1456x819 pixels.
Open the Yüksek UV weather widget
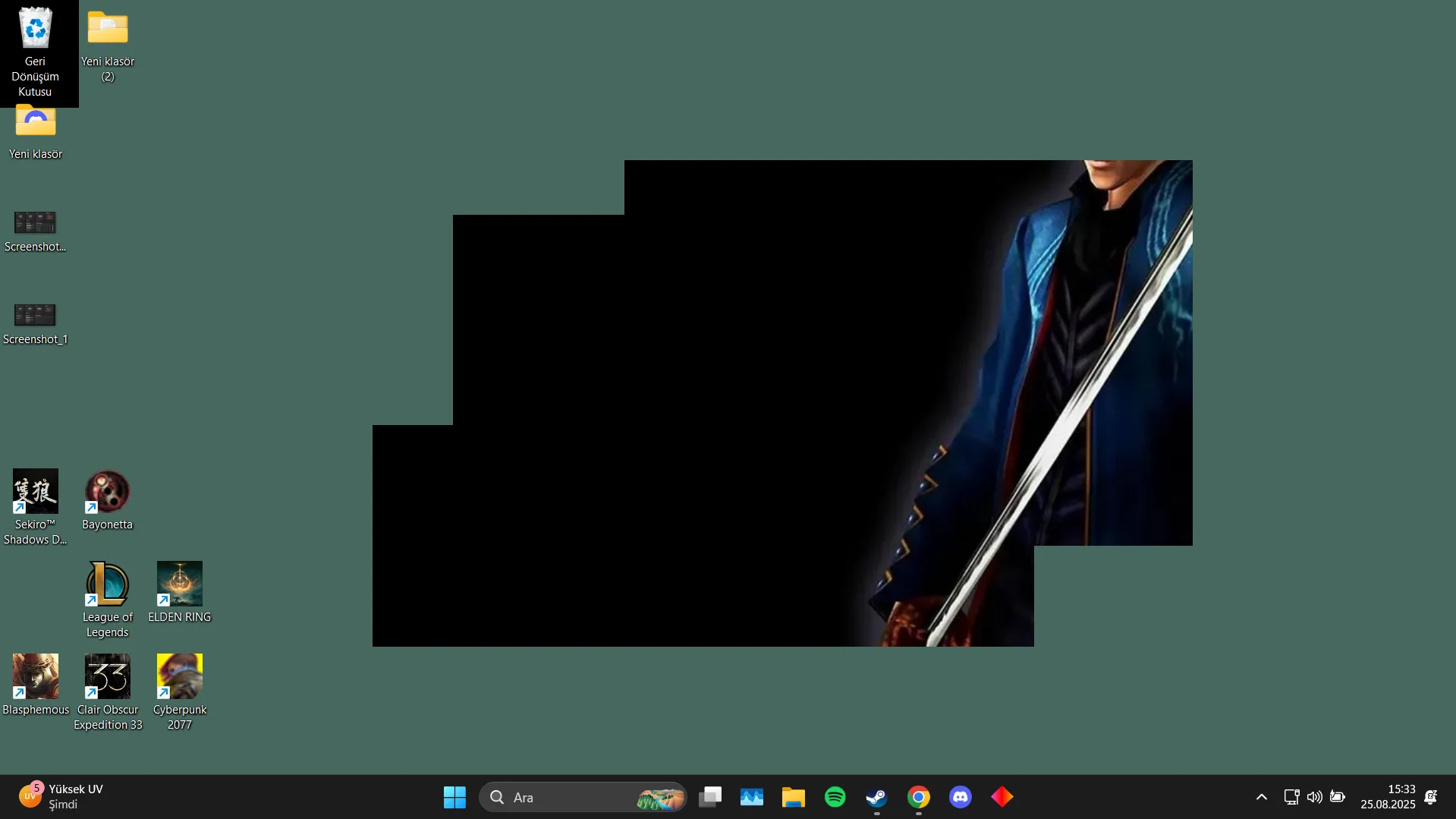(62, 797)
